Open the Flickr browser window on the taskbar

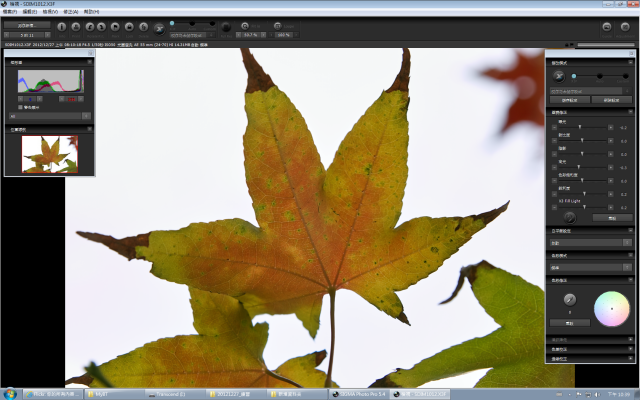point(53,394)
